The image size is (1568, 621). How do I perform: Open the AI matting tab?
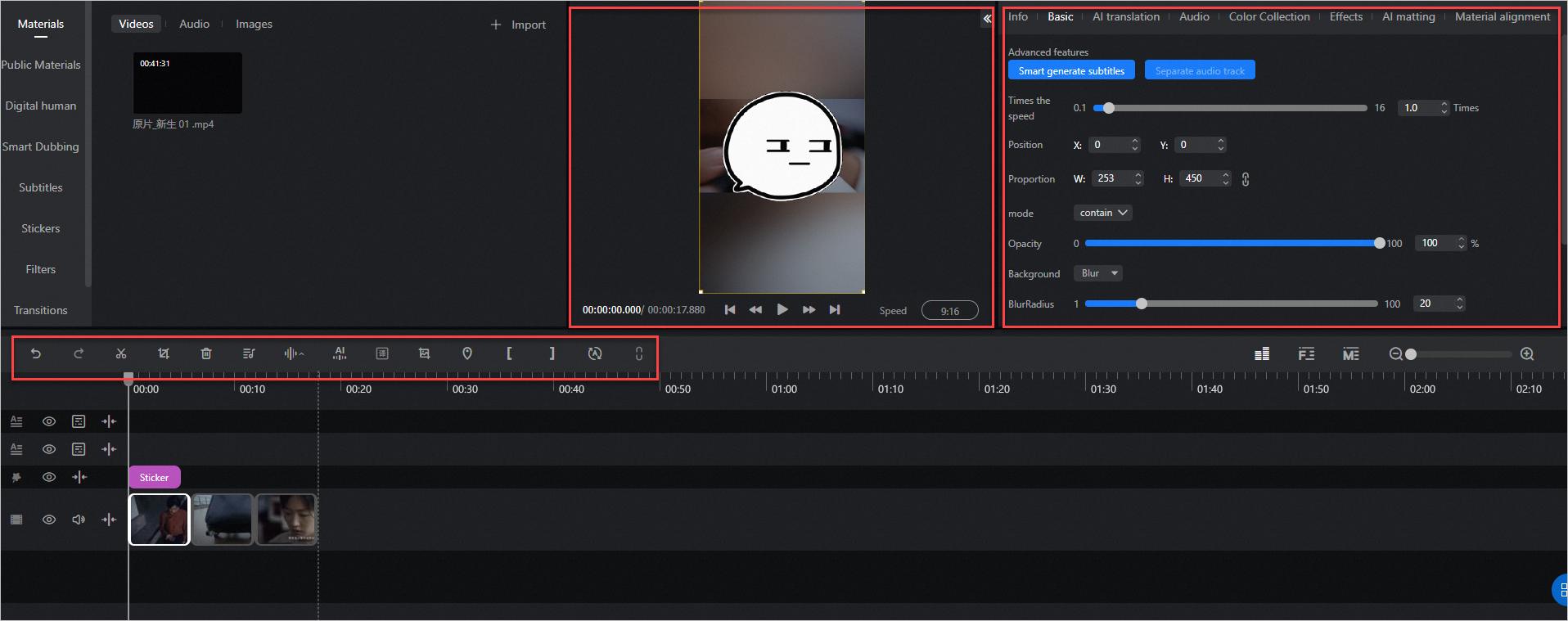pyautogui.click(x=1408, y=16)
